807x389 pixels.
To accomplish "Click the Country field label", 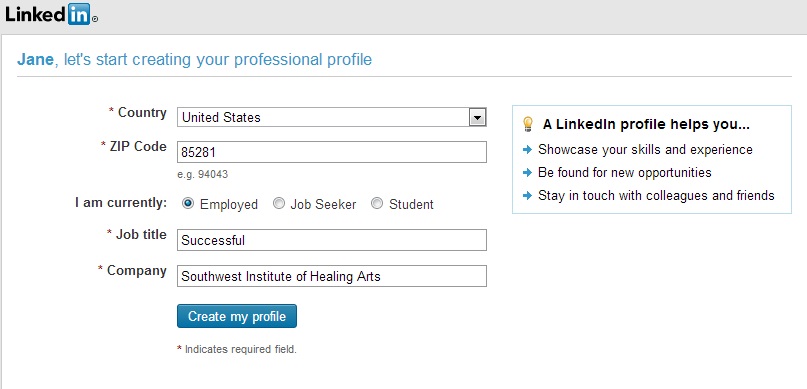I will click(142, 113).
